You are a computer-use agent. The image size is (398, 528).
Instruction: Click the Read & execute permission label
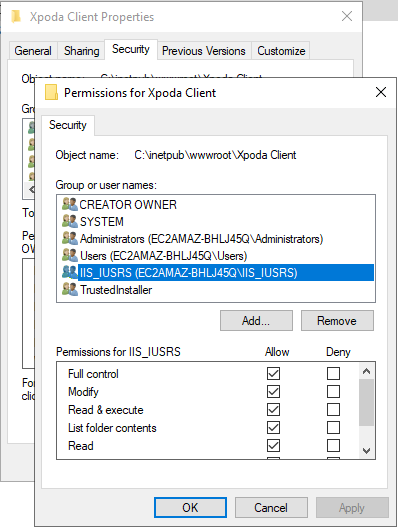106,410
